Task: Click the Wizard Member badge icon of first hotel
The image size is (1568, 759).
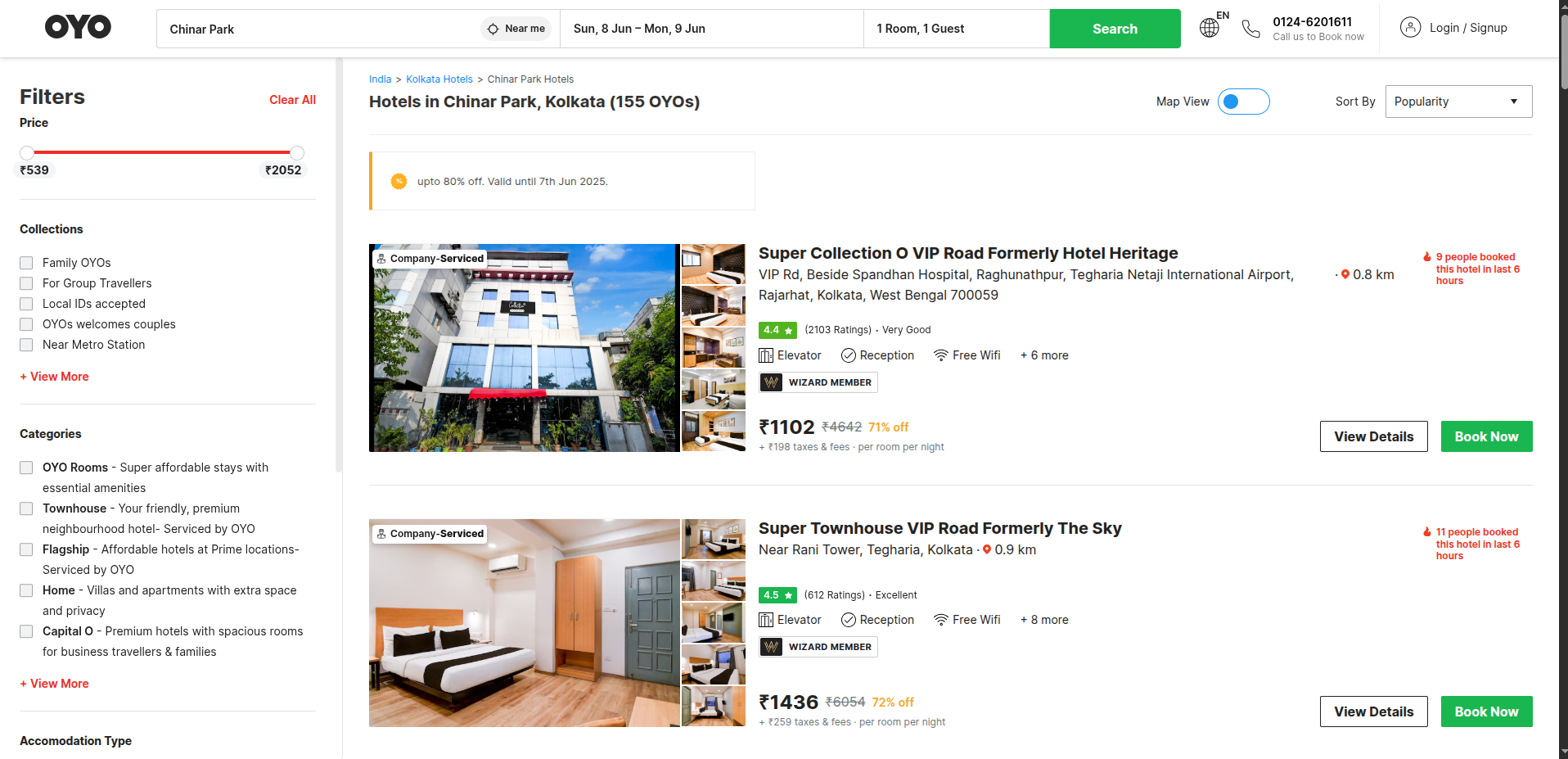Action: tap(771, 382)
